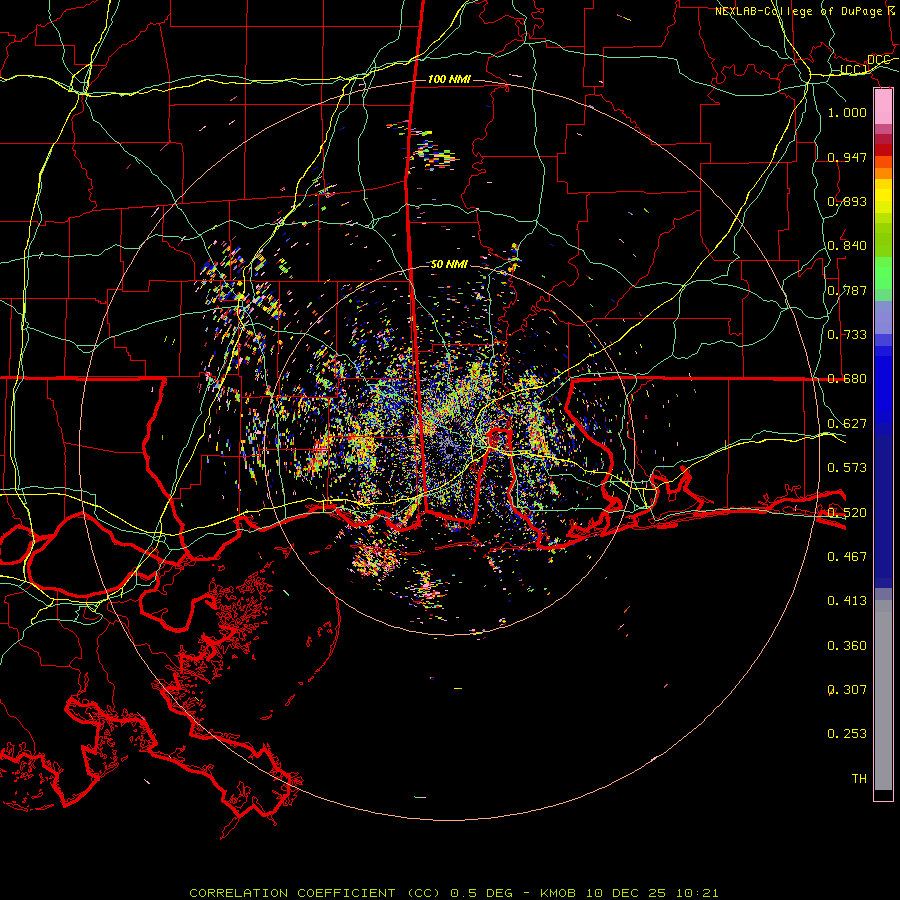Click the 0.840 scale value
900x900 pixels.
(847, 246)
